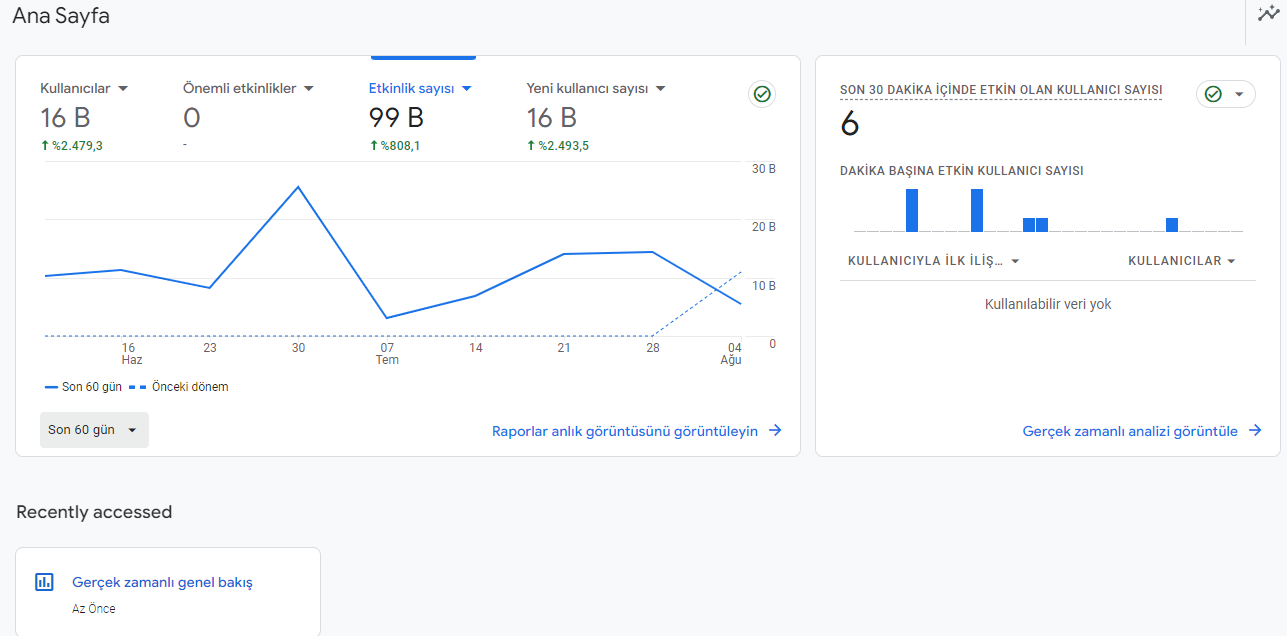This screenshot has width=1287, height=636.
Task: Expand the Yeni kullanıcı sayısı dropdown
Action: pos(660,88)
